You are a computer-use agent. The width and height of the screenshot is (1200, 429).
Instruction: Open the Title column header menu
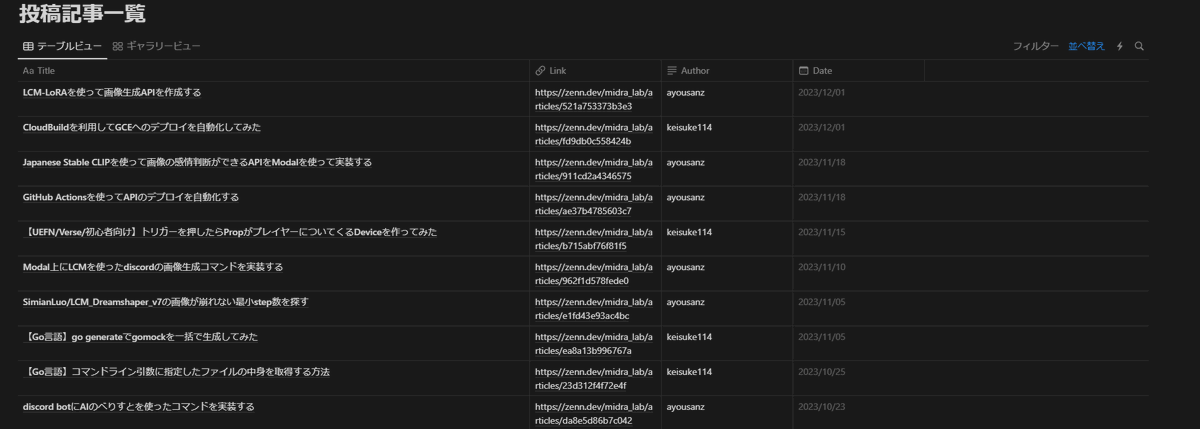pyautogui.click(x=274, y=71)
